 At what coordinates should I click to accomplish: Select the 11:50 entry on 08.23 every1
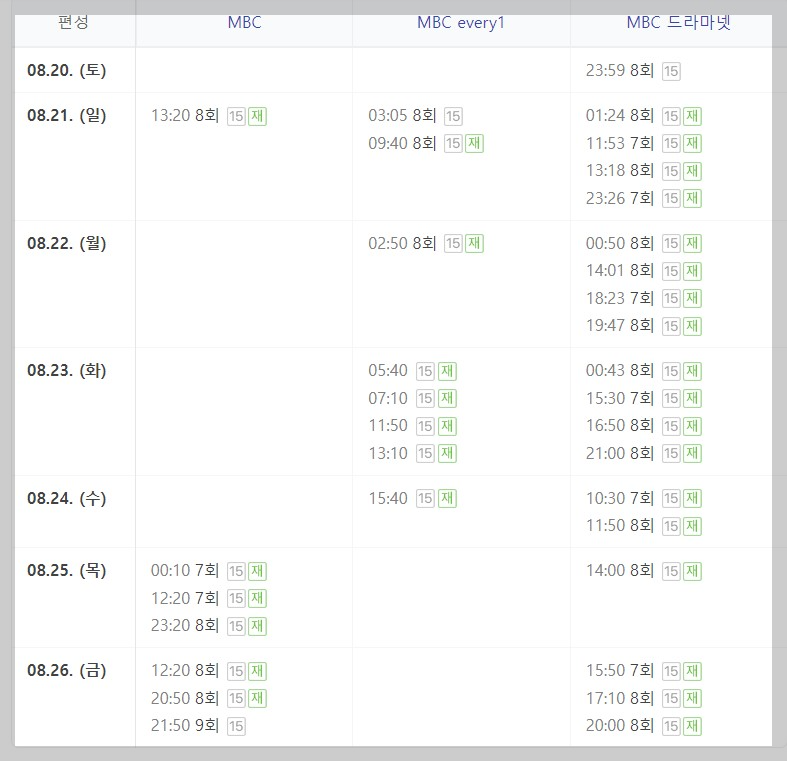(x=388, y=426)
